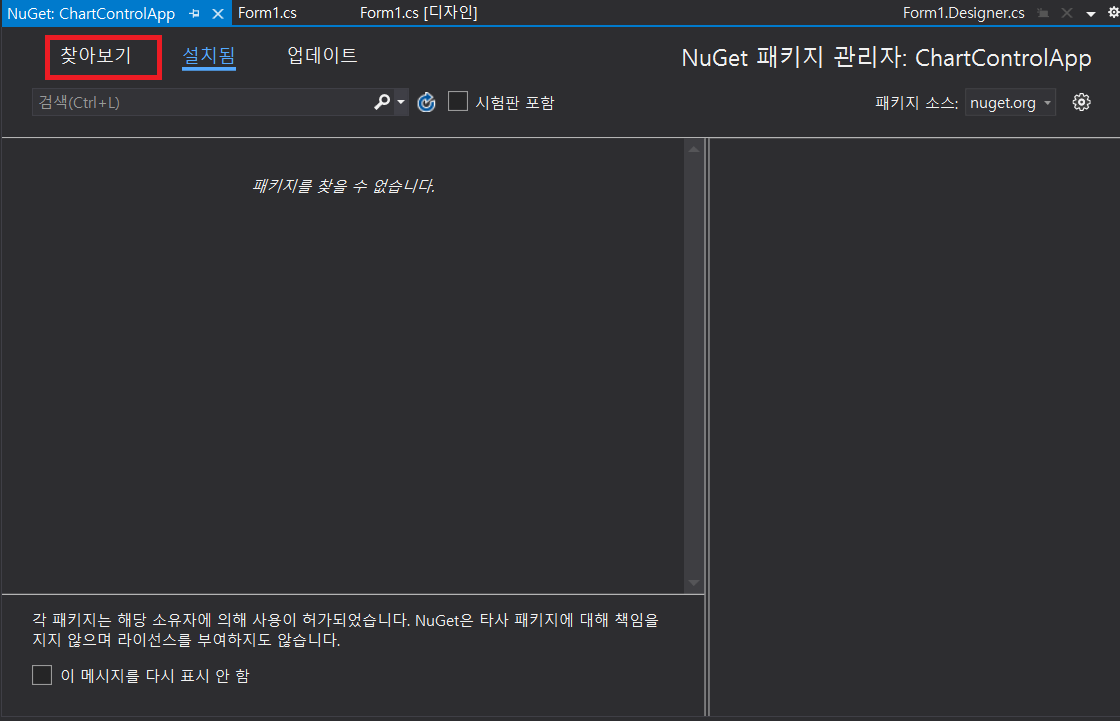
Task: Click the magnifier search icon
Action: [382, 102]
